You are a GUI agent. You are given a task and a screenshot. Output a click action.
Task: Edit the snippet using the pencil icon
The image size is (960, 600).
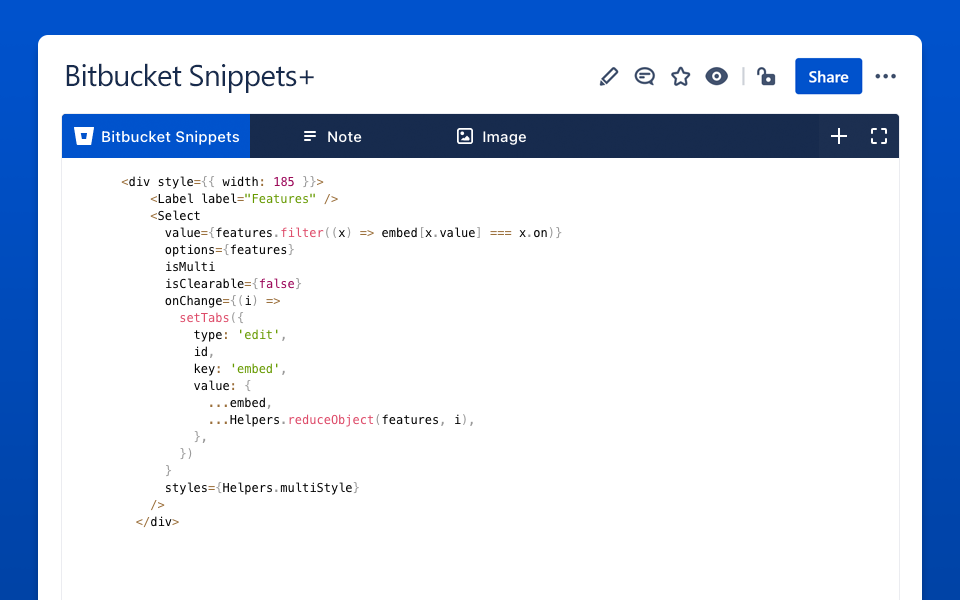(609, 76)
